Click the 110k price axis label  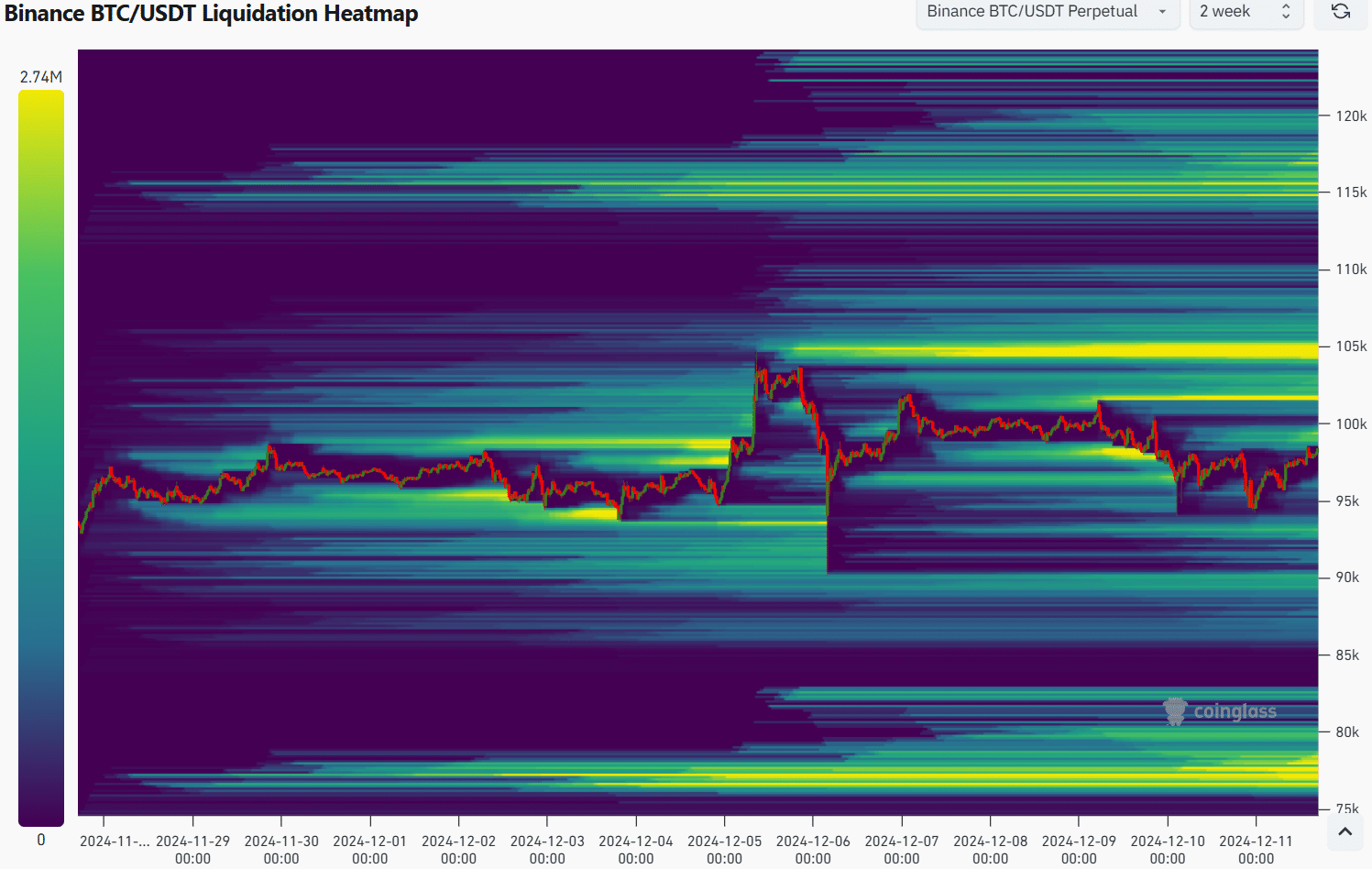pyautogui.click(x=1351, y=269)
